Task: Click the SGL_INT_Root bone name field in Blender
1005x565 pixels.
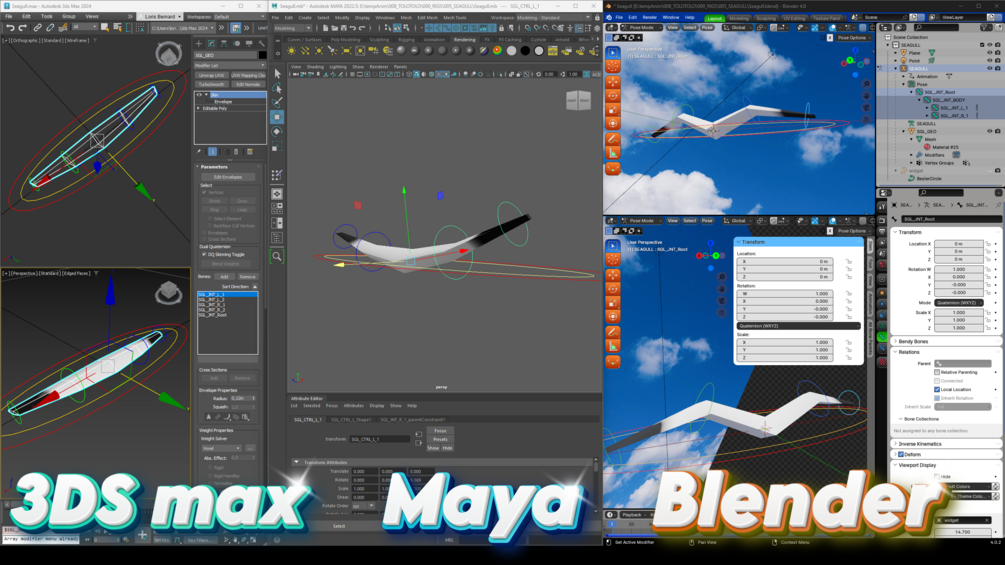Action: (x=951, y=219)
